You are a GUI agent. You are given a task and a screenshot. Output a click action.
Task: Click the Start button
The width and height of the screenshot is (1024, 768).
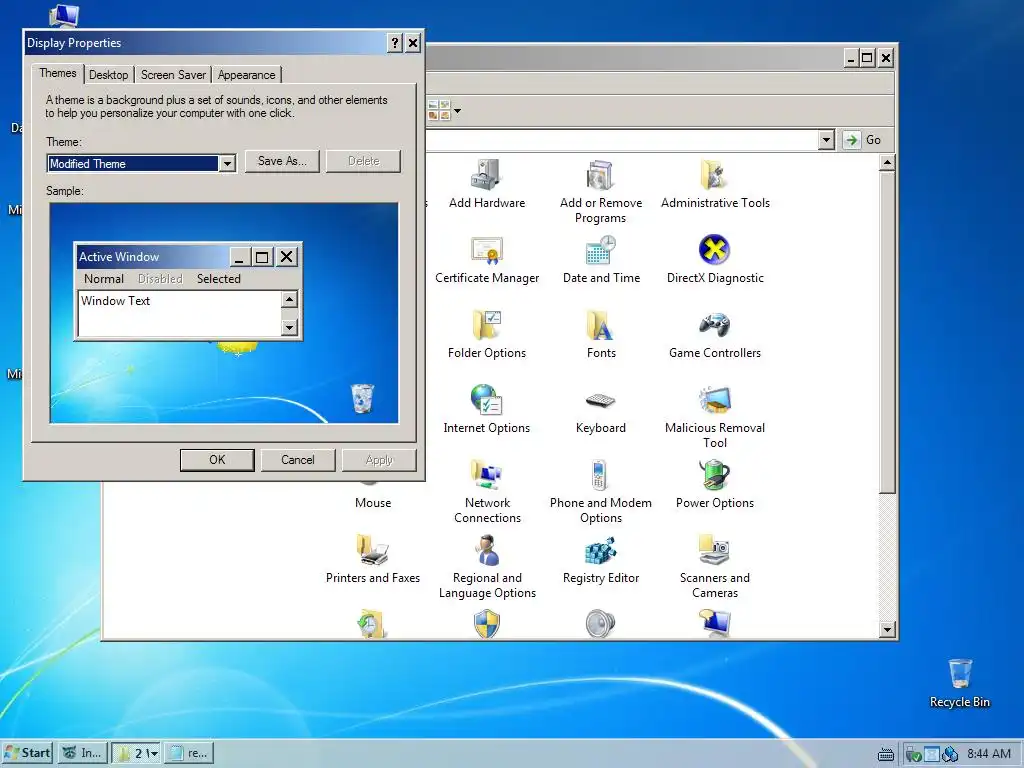point(27,753)
